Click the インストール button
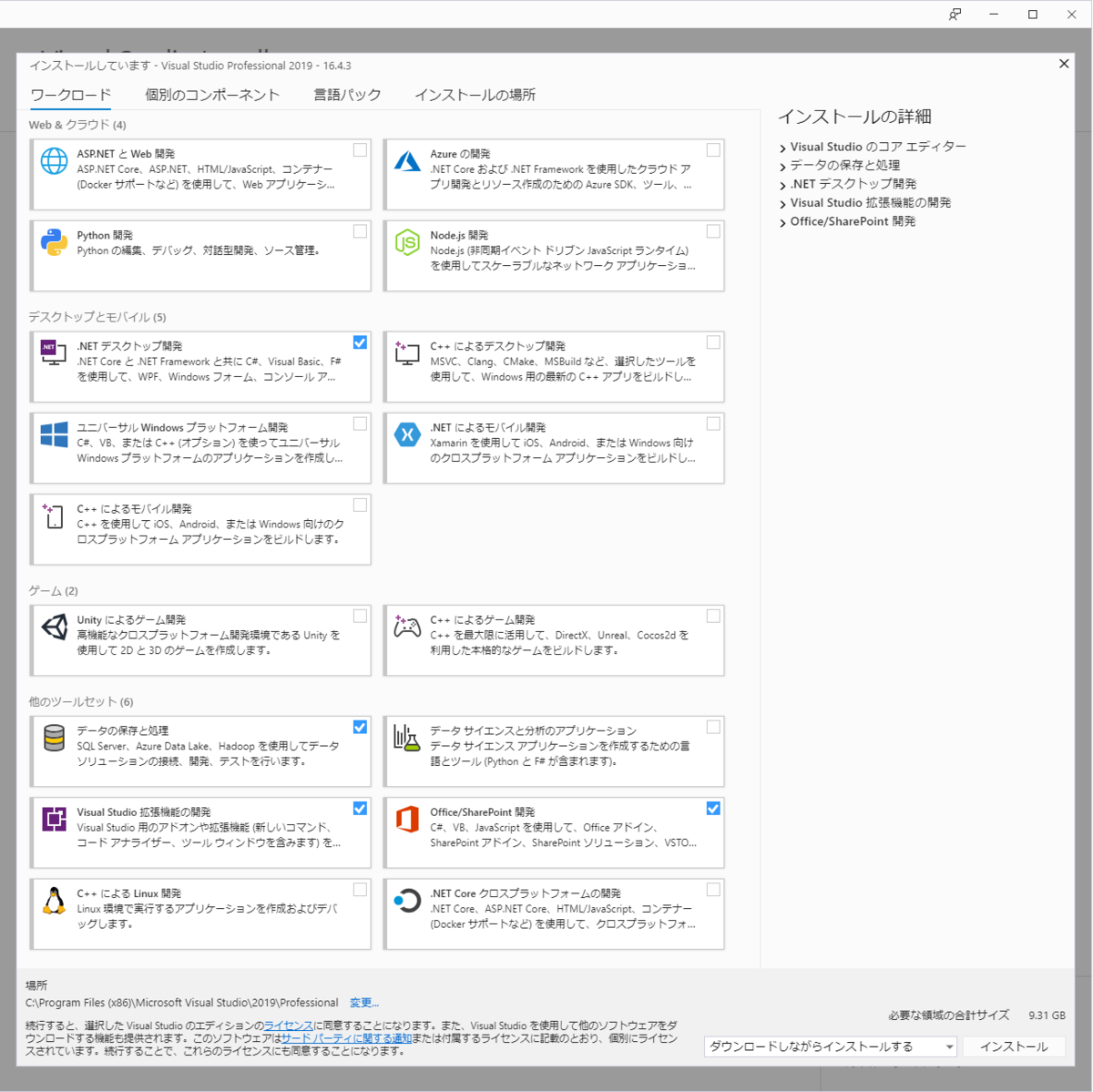The height and width of the screenshot is (1092, 1093). point(1014,1046)
